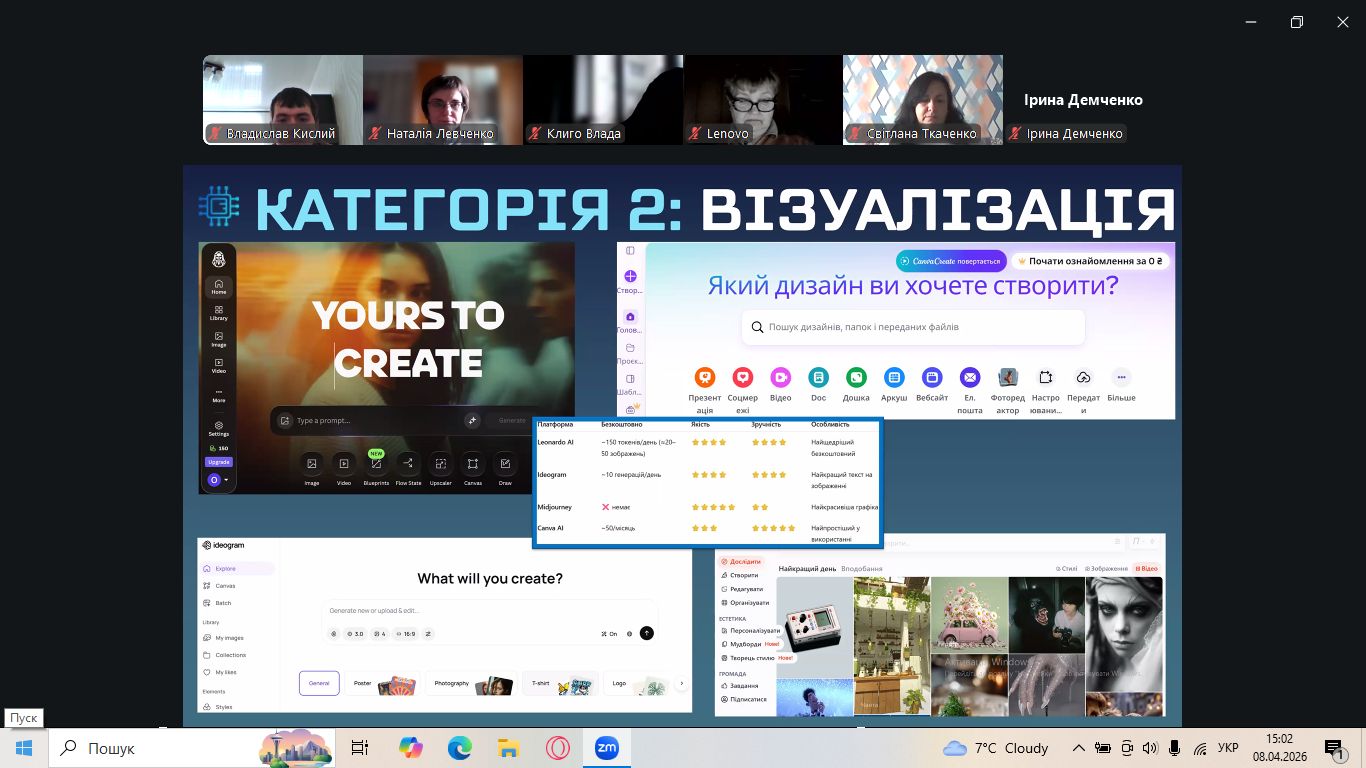This screenshot has height=768, width=1366.
Task: Choose the Canvas tool under Leonardo prompt
Action: [472, 468]
